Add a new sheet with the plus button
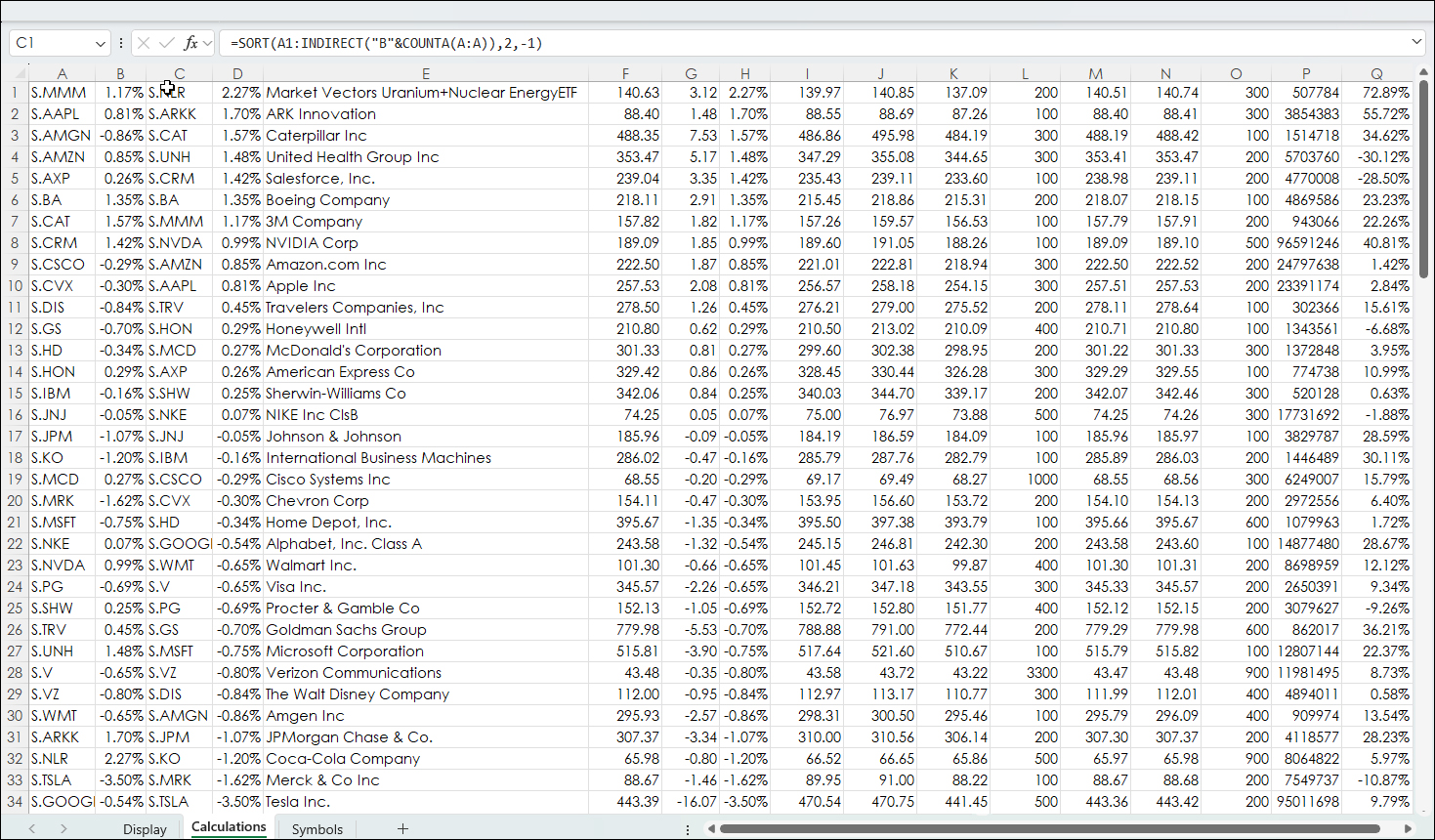Image resolution: width=1435 pixels, height=840 pixels. tap(402, 828)
